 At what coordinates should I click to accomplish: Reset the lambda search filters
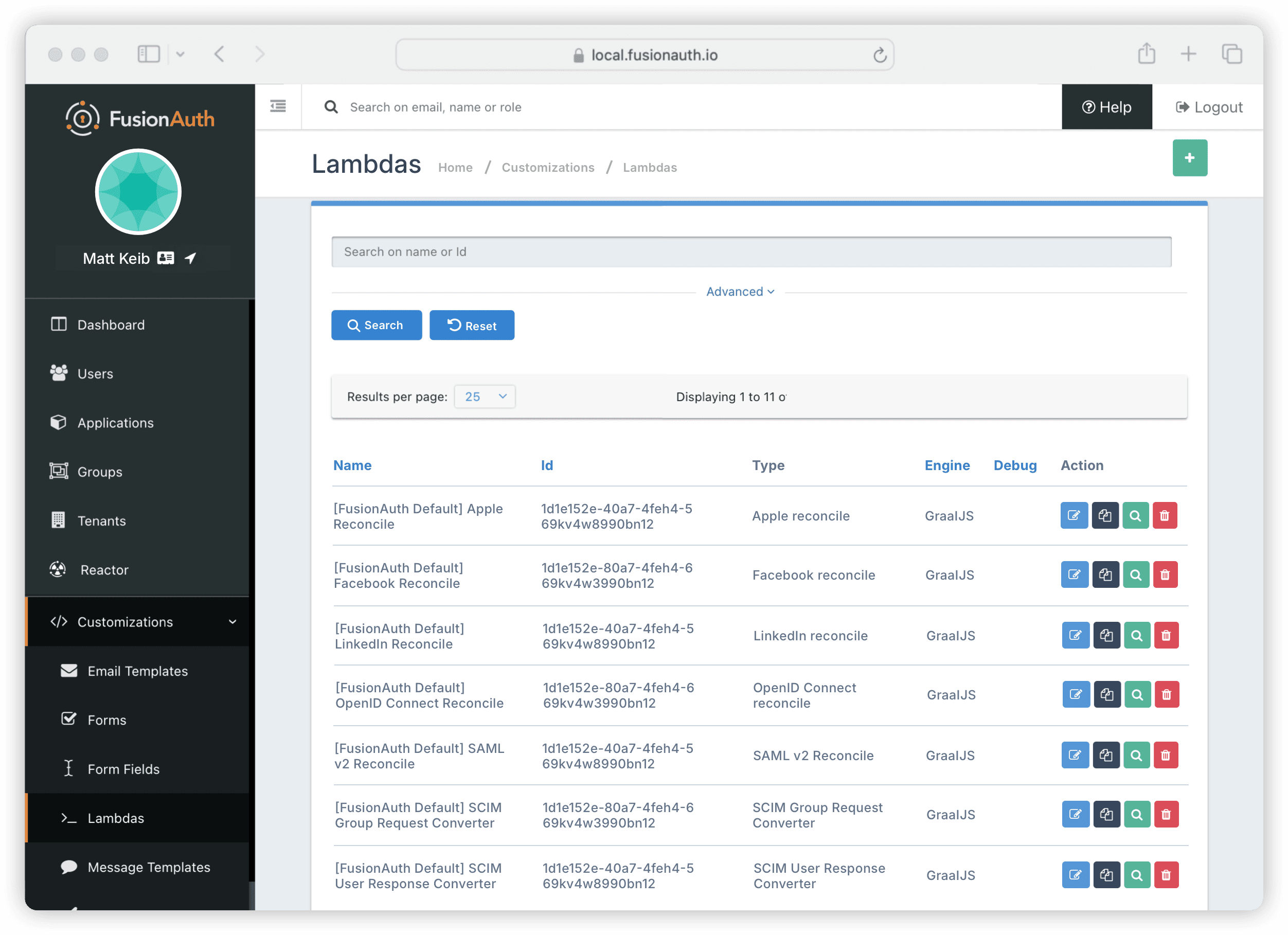pos(471,325)
